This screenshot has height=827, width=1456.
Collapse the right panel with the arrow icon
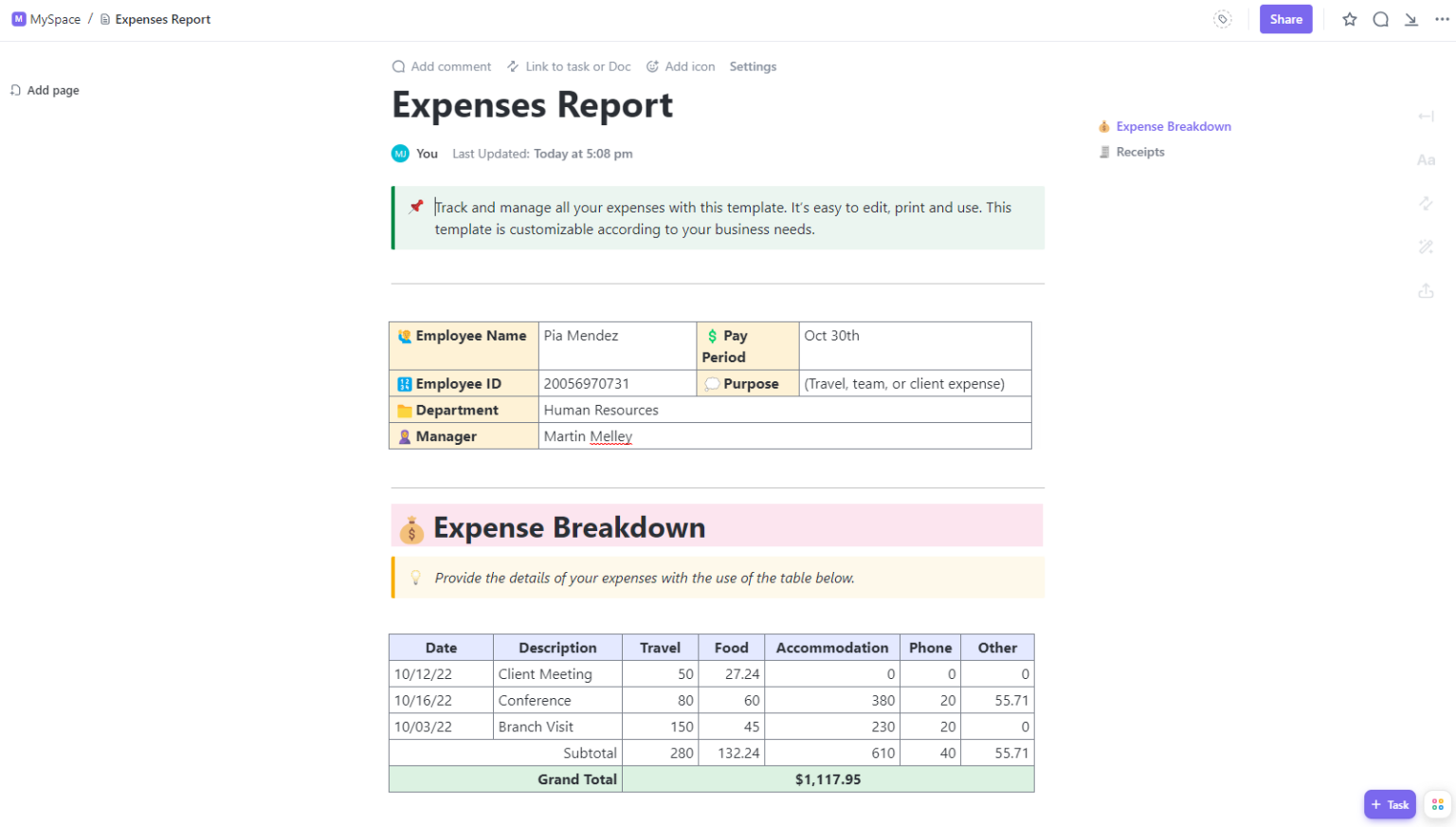(1427, 116)
